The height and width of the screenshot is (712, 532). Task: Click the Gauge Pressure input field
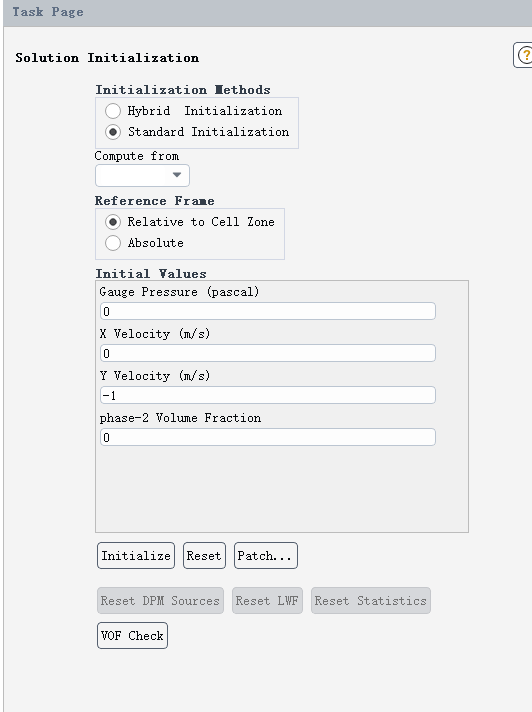[x=268, y=312]
